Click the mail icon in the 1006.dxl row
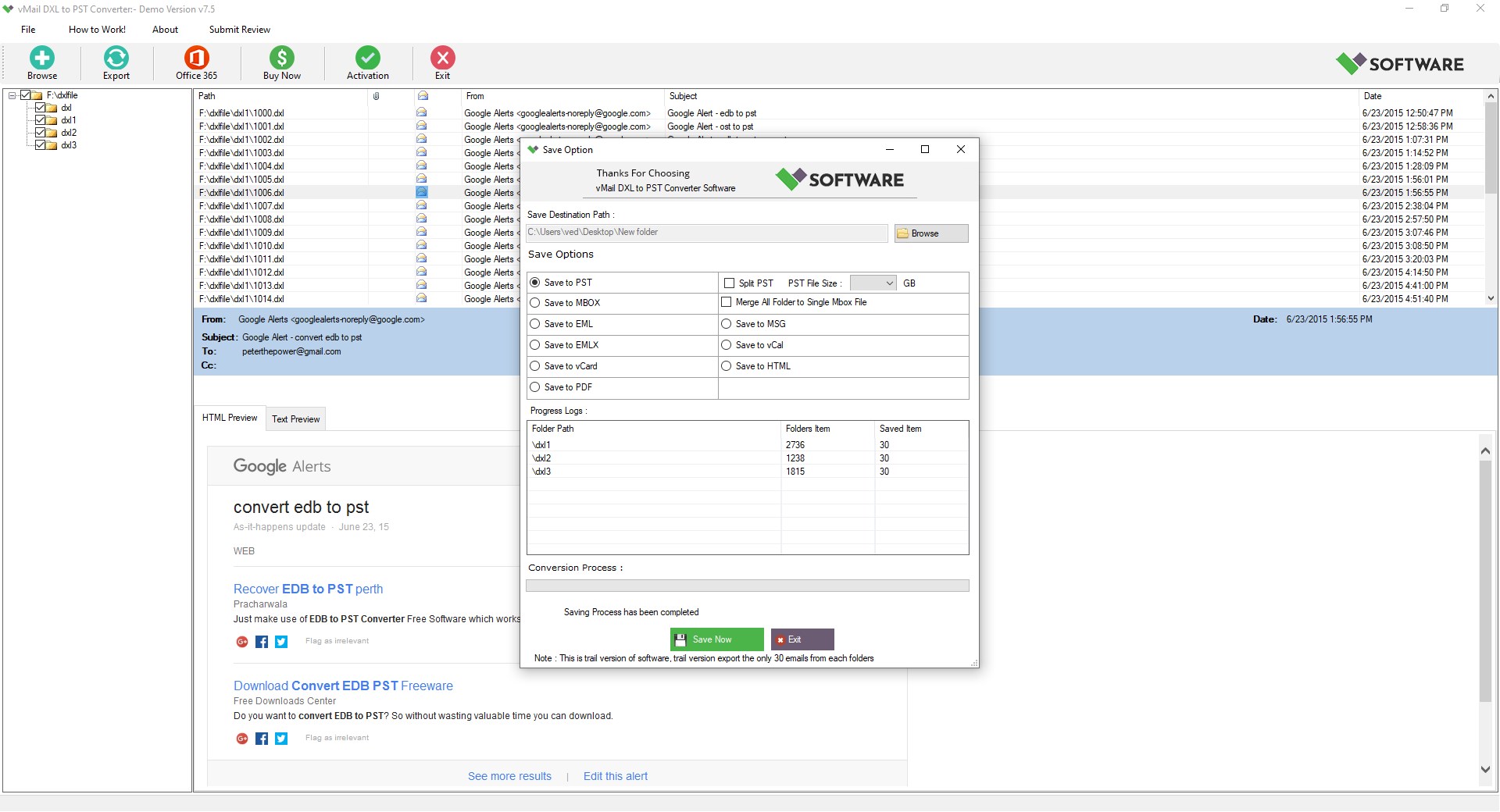 [422, 192]
